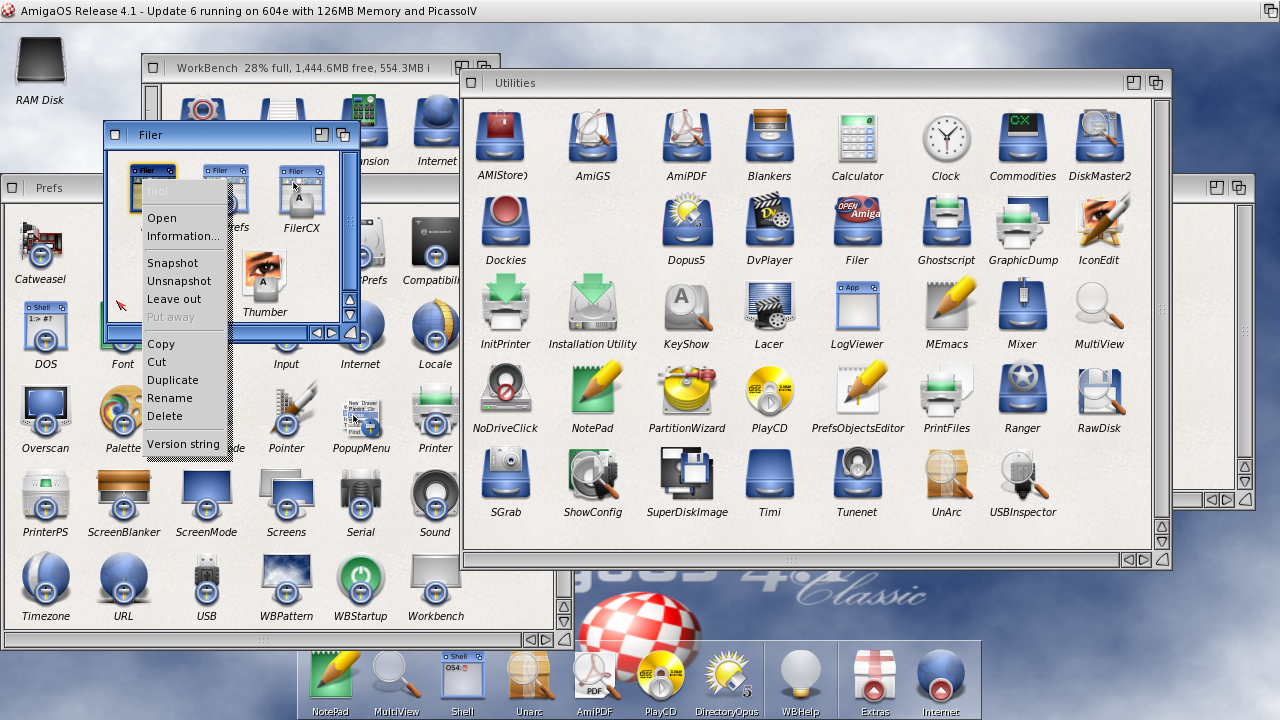1280x720 pixels.
Task: Select the RAM Disk desktop icon
Action: pyautogui.click(x=40, y=60)
